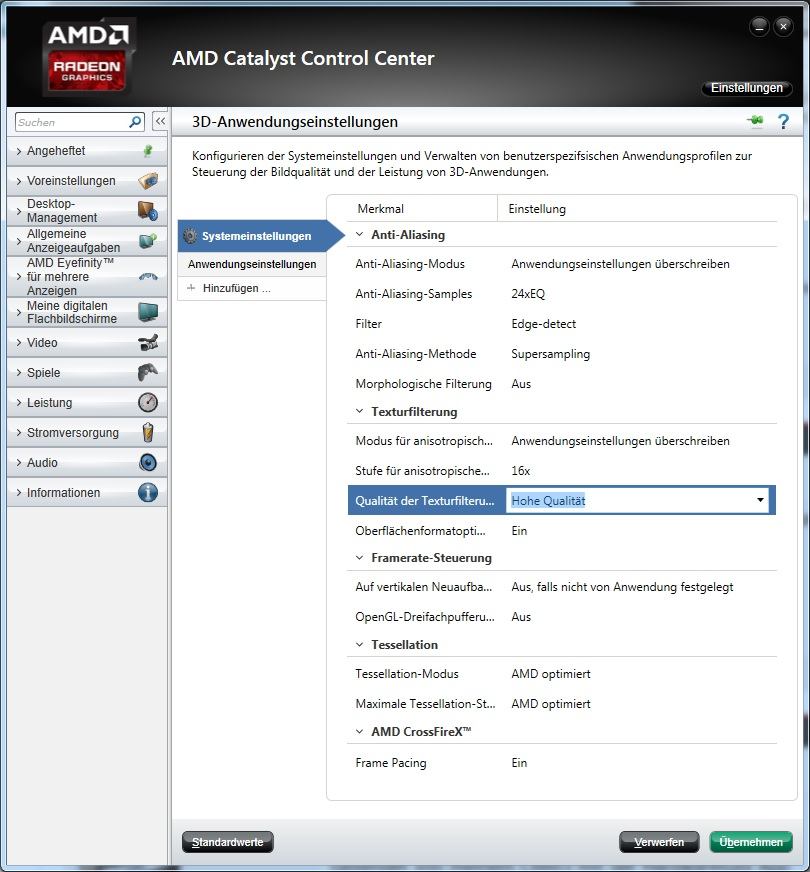Open the Informationen menu section
Viewport: 810px width, 872px height.
[87, 493]
